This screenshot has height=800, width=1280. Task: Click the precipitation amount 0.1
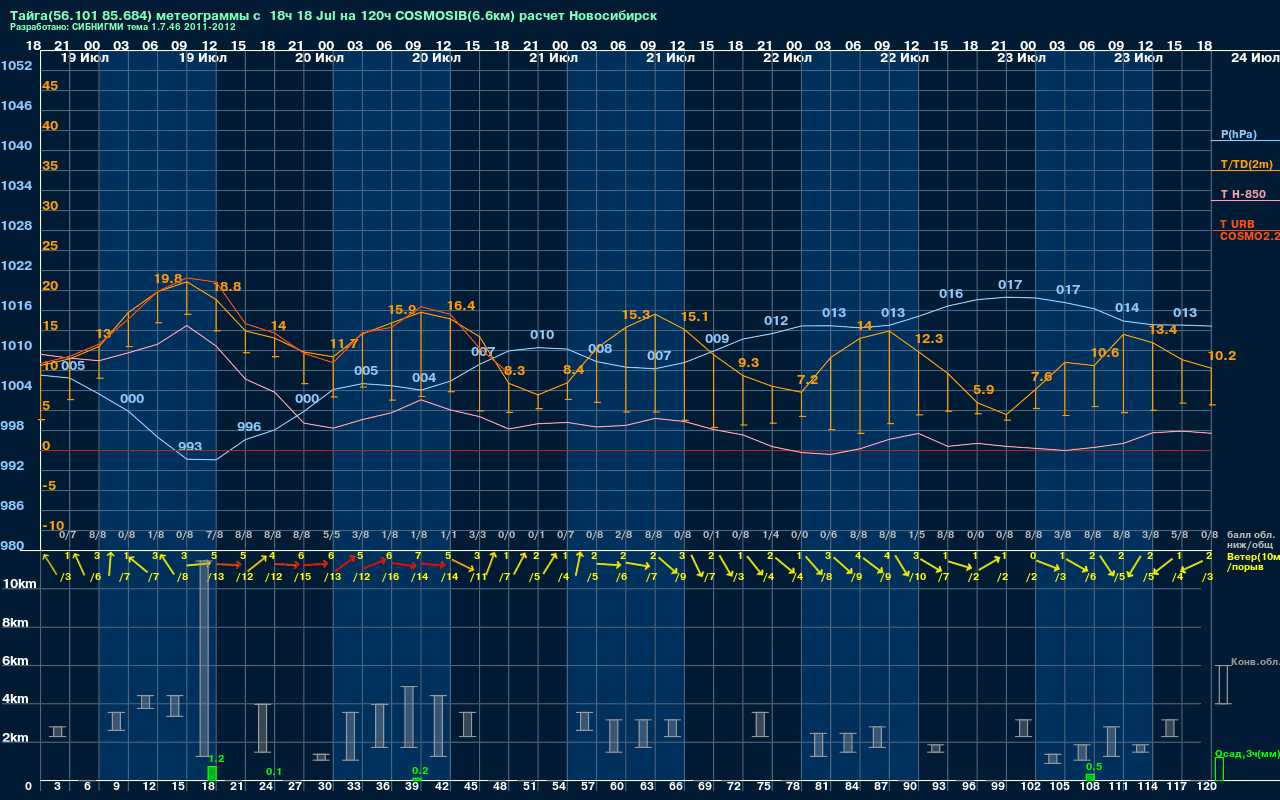pos(274,772)
